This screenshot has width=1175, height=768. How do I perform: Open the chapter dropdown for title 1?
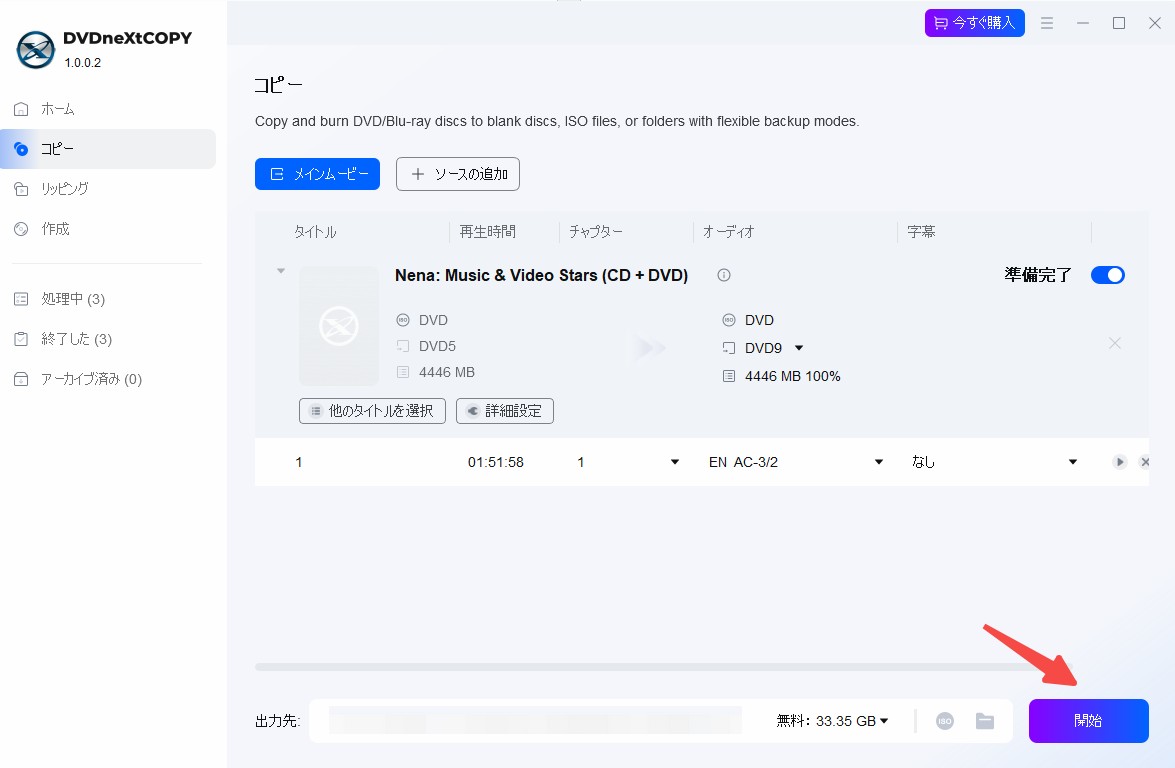(674, 462)
